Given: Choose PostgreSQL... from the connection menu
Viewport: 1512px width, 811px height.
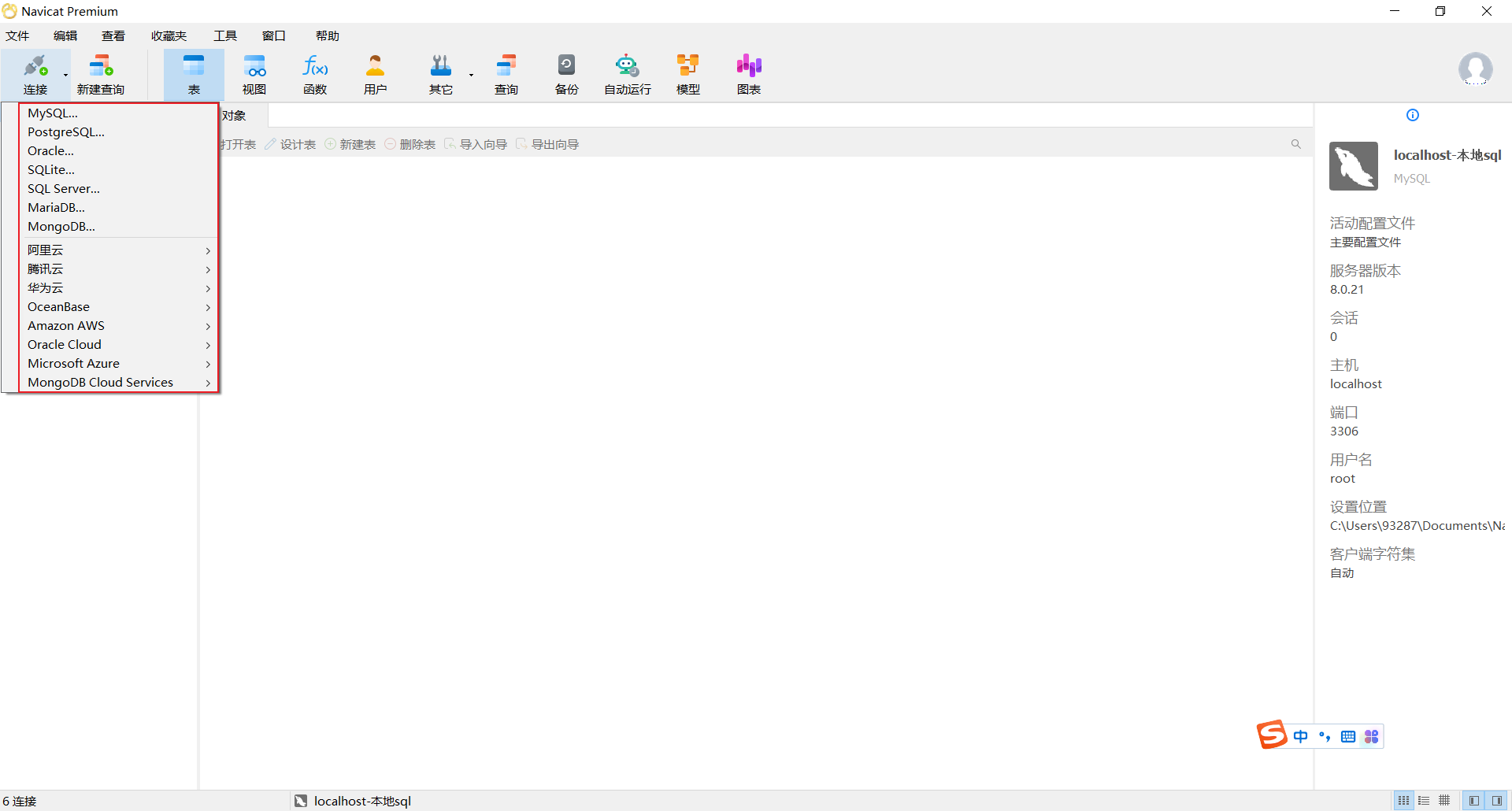Looking at the screenshot, I should coord(118,132).
